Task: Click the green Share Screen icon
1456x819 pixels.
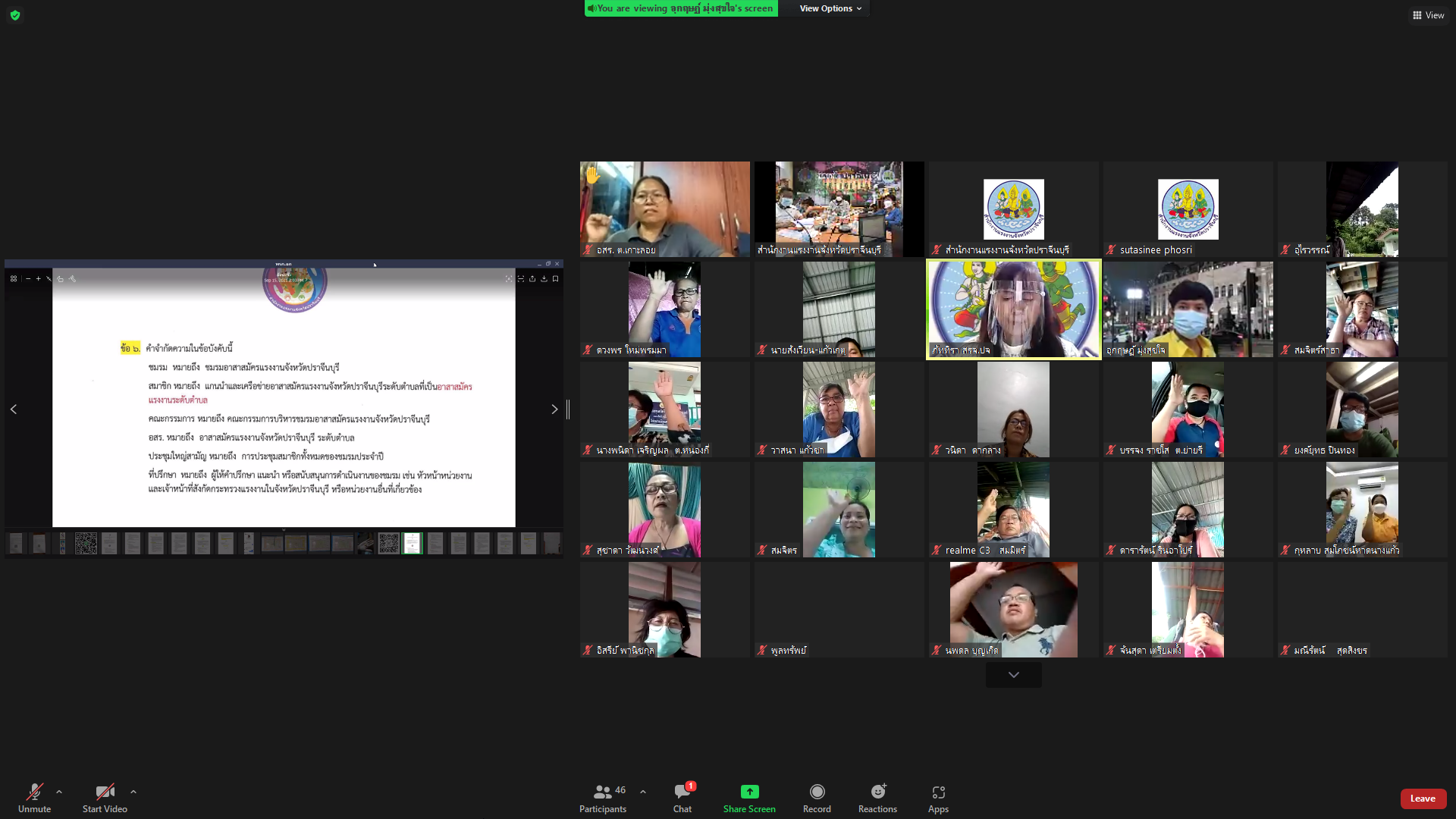Action: pos(749,792)
